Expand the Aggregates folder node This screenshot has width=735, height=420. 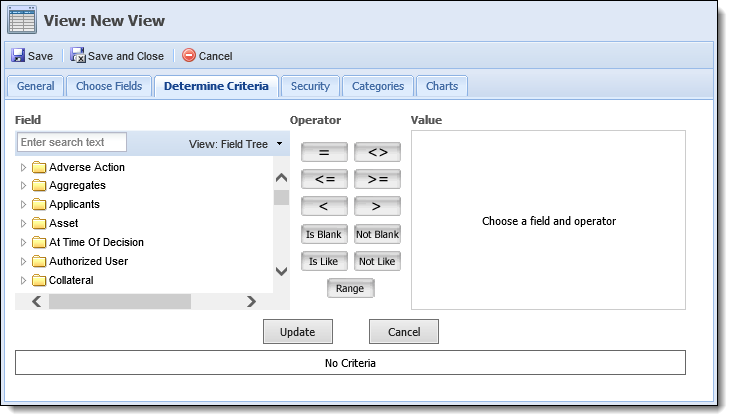23,186
